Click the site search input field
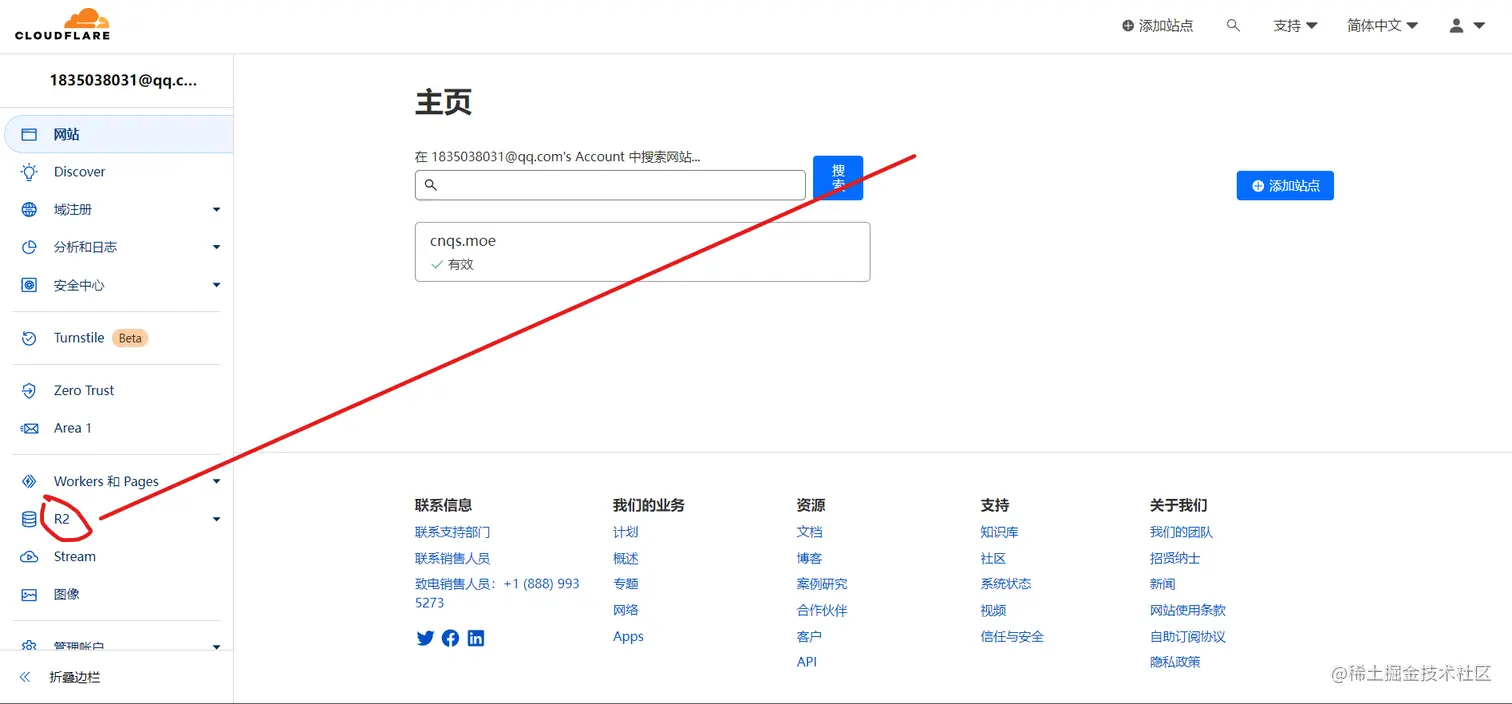 pos(610,185)
